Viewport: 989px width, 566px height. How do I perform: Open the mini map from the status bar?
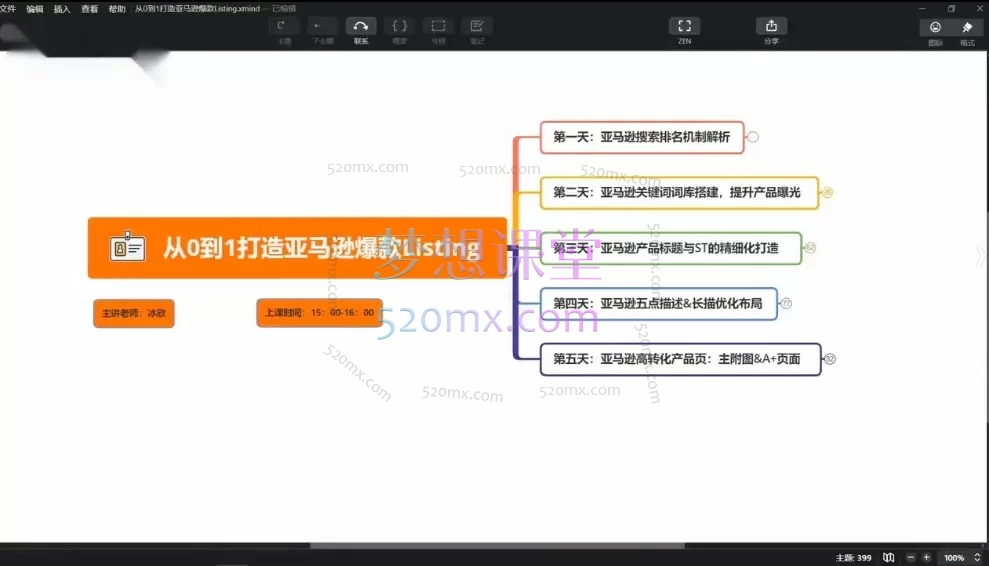click(889, 557)
